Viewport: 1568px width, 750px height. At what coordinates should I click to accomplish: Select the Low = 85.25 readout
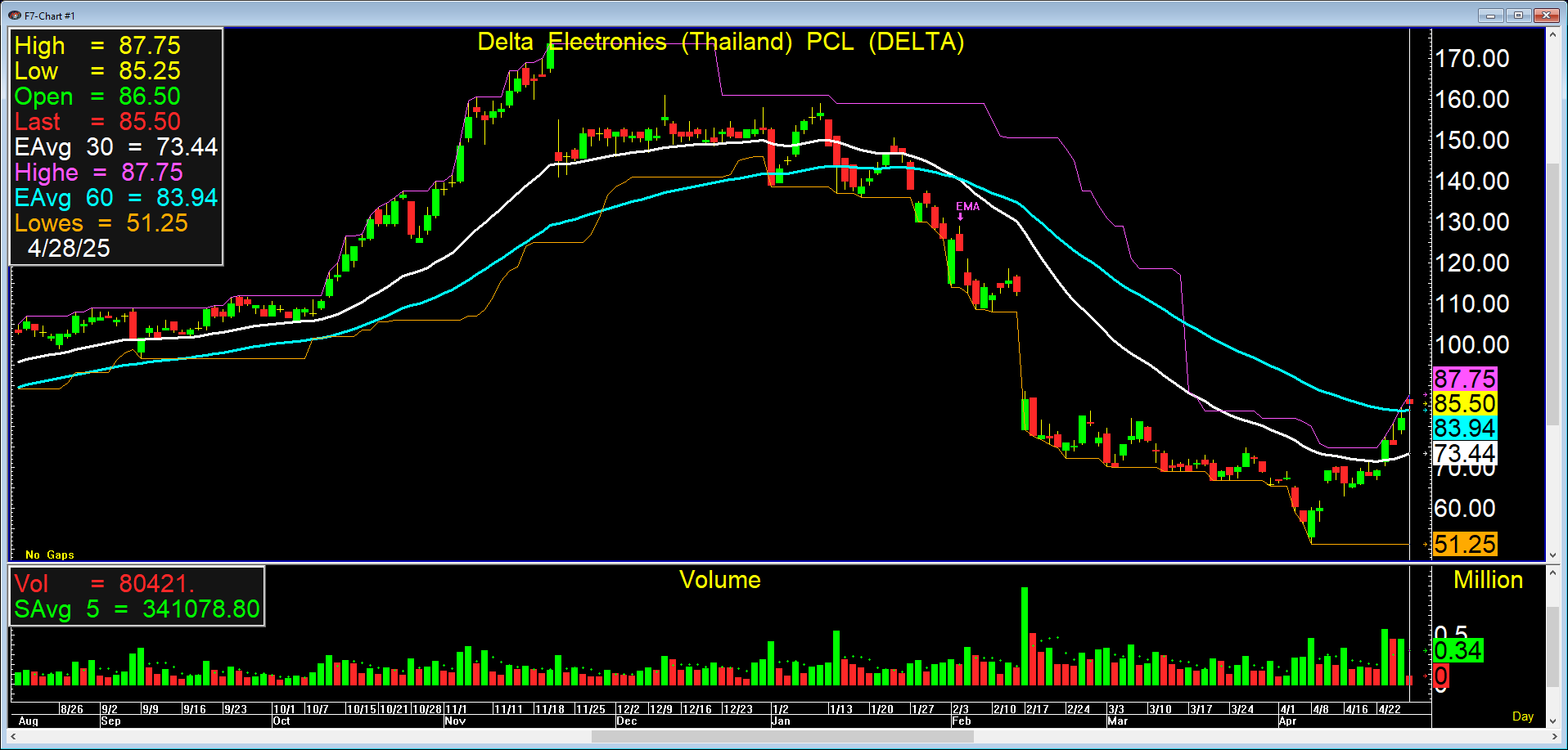(x=97, y=70)
